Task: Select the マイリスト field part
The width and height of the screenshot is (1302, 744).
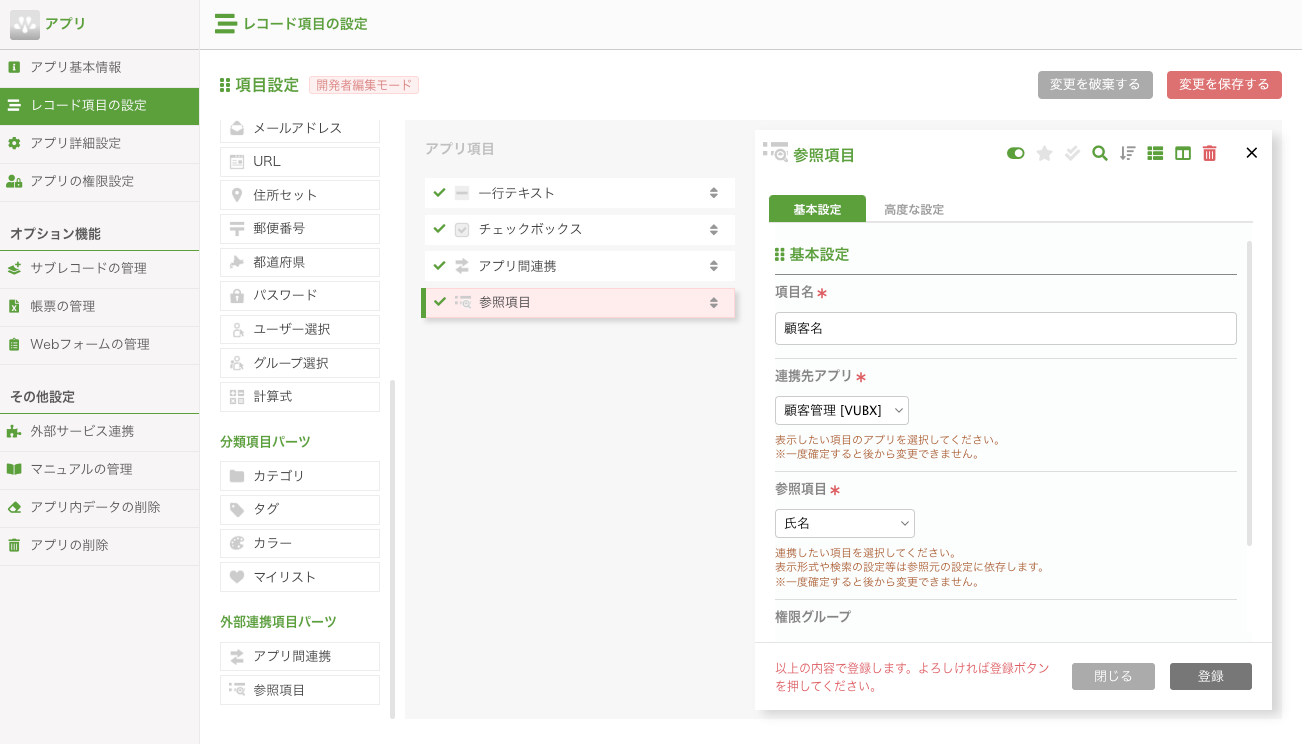Action: coord(300,577)
